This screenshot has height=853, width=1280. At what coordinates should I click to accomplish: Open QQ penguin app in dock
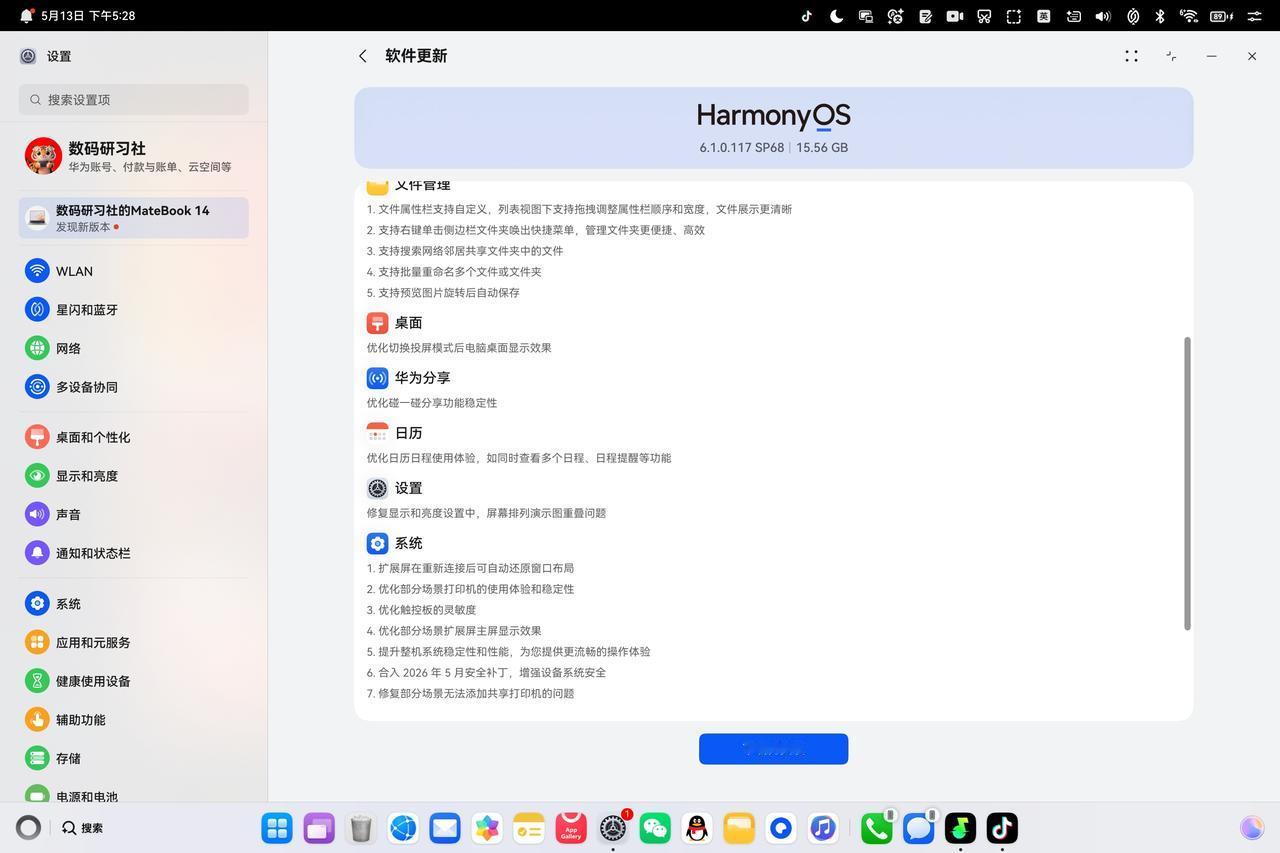(x=697, y=828)
